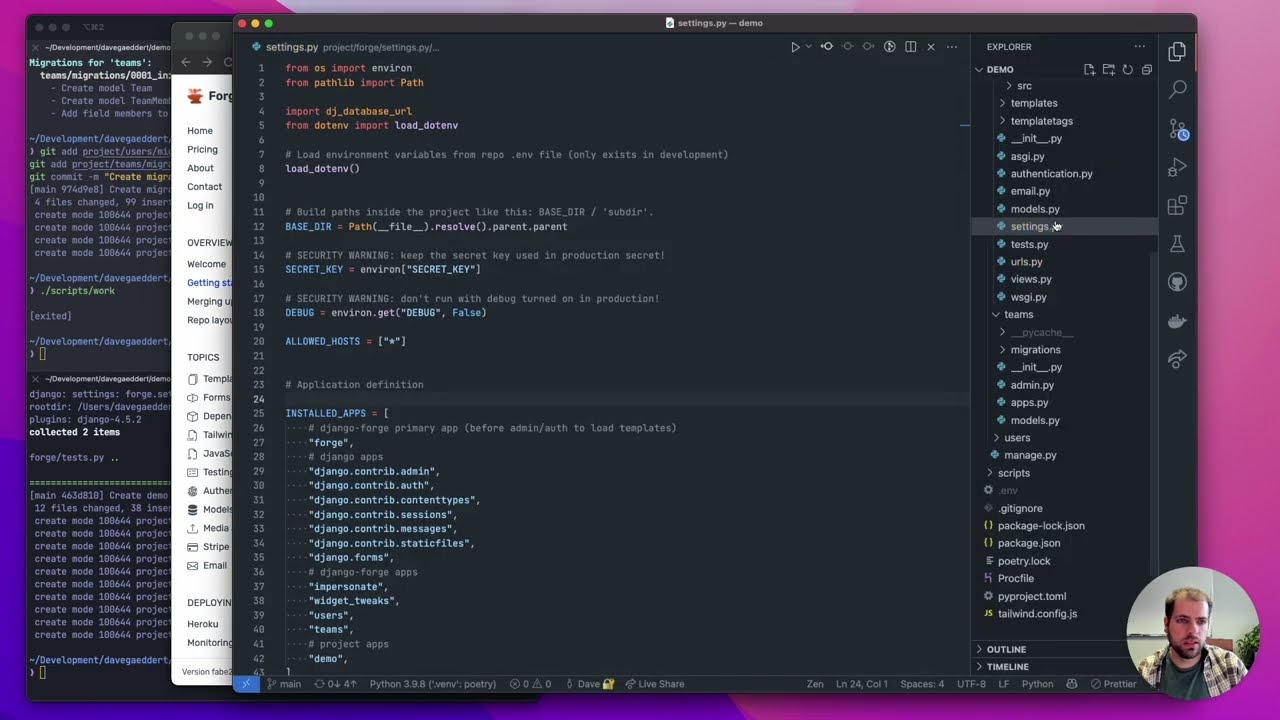This screenshot has width=1280, height=720.
Task: Click Pricing link in Forge browser window
Action: coord(202,150)
